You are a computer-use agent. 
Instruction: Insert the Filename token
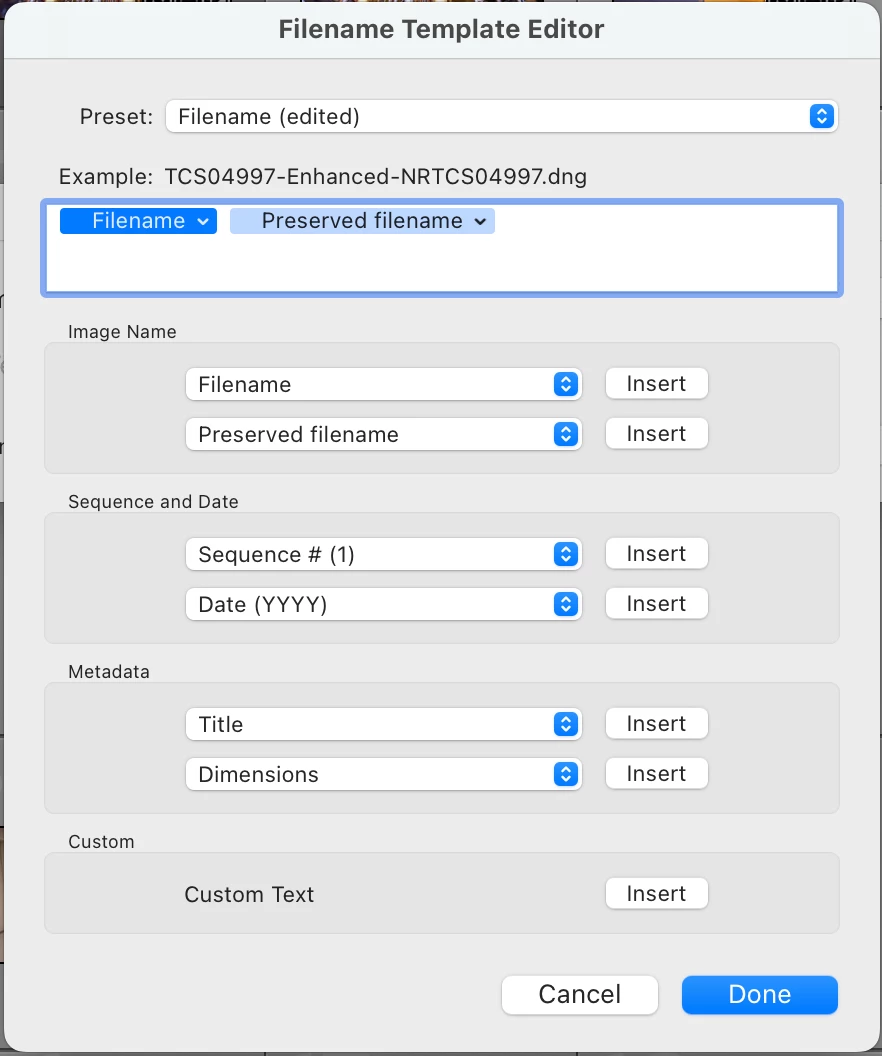pyautogui.click(x=656, y=384)
